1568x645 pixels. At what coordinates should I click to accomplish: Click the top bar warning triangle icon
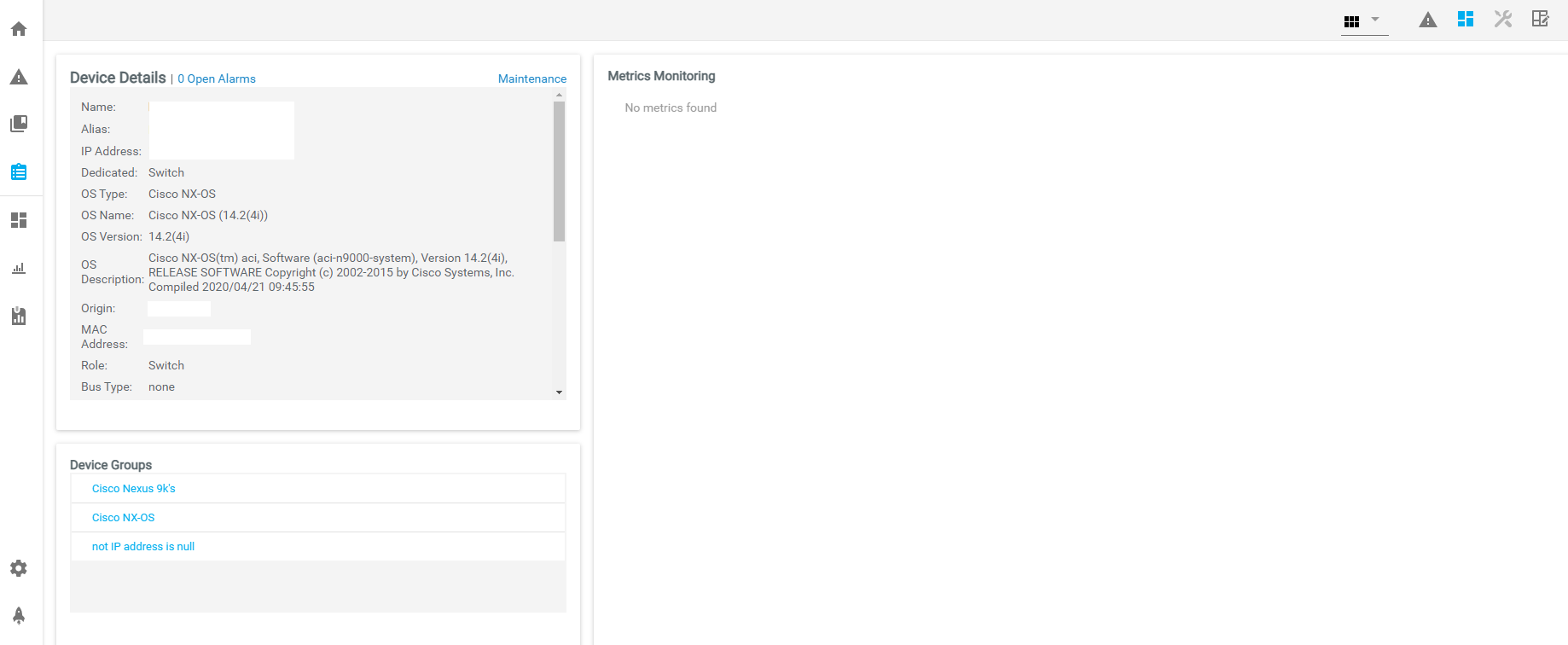(x=1428, y=20)
